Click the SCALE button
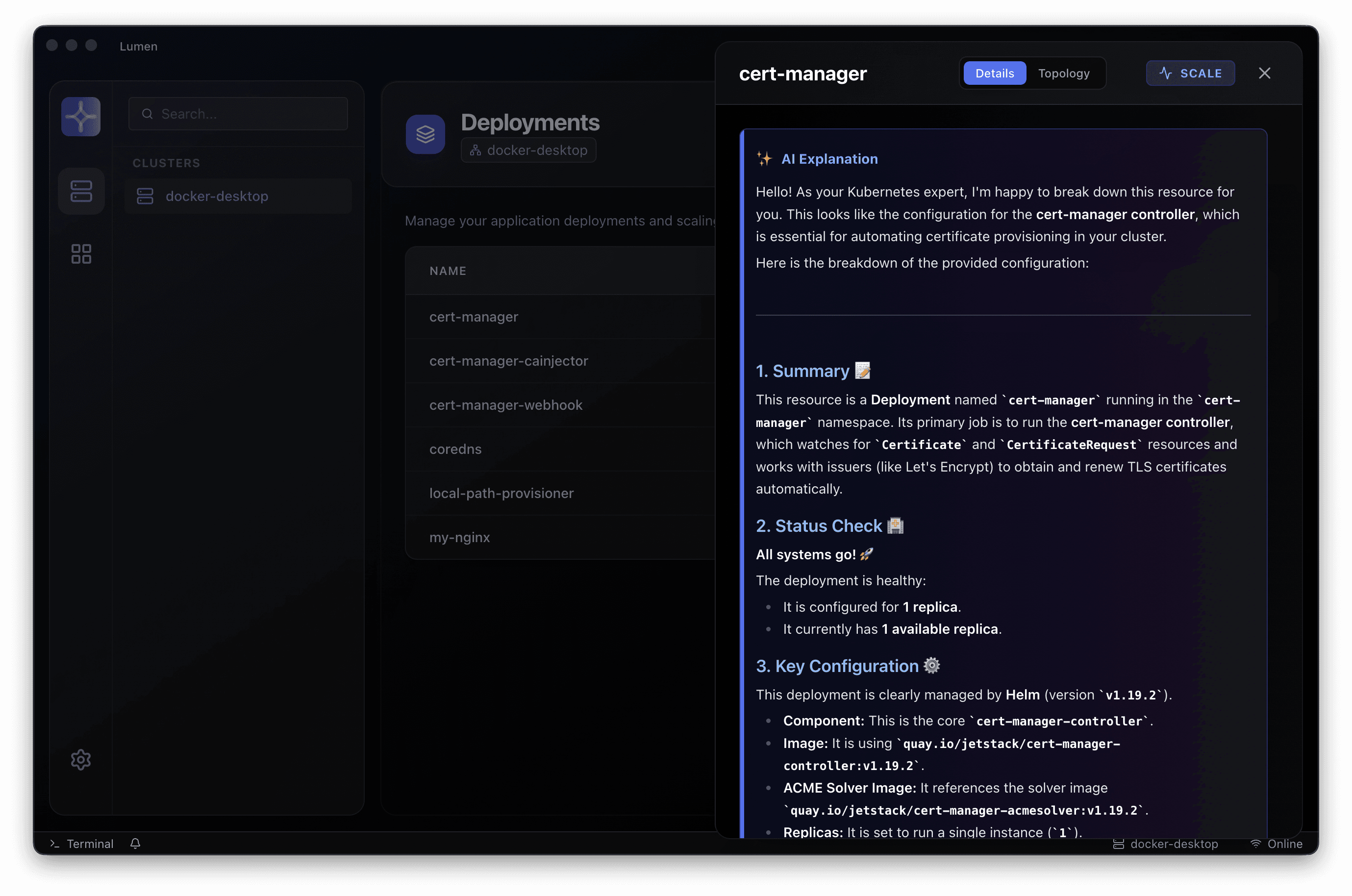This screenshot has height=896, width=1352. click(x=1190, y=73)
